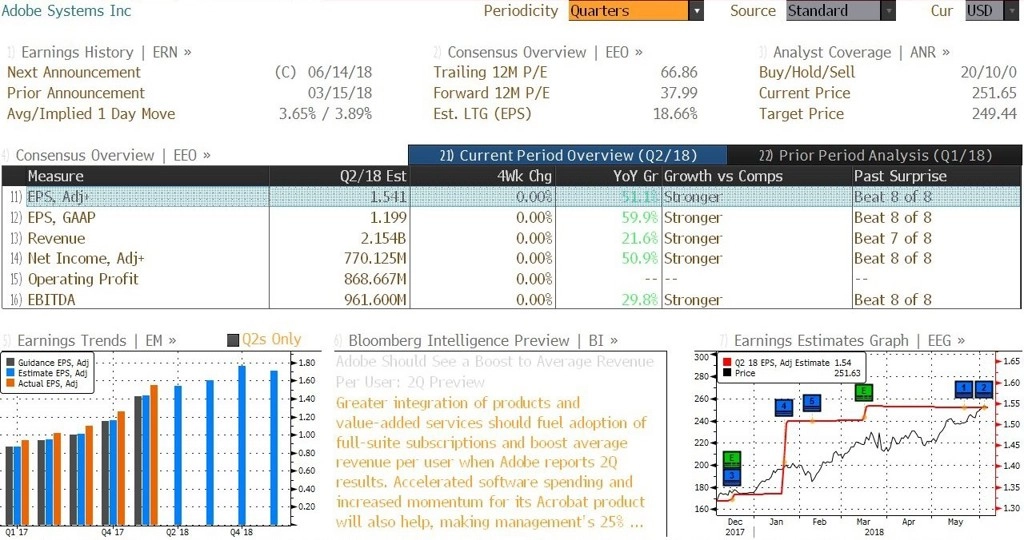Switch to Prior Period Analysis (Q1/18) tab
This screenshot has width=1024, height=540.
pyautogui.click(x=874, y=155)
